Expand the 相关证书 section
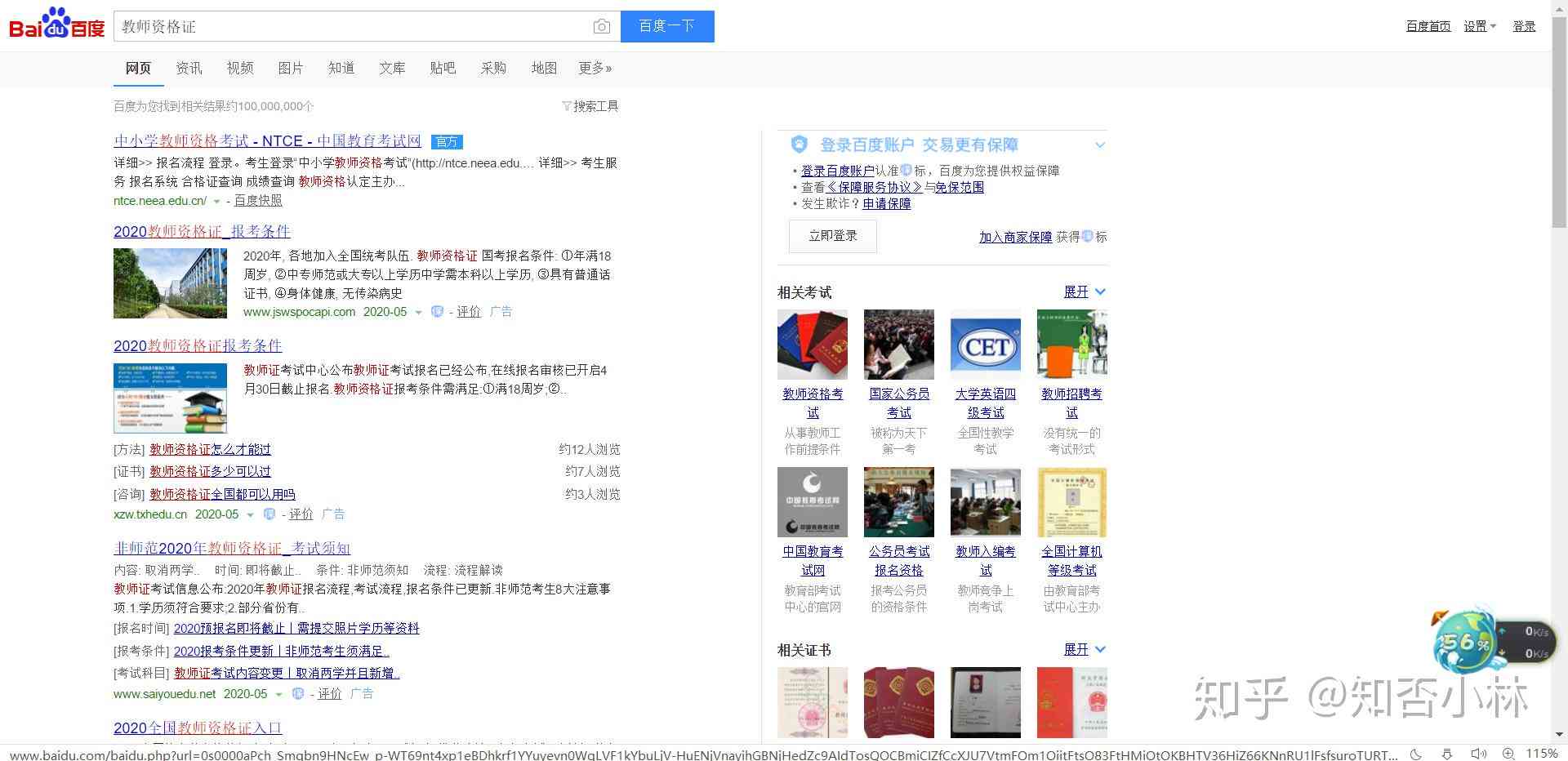The width and height of the screenshot is (1568, 761). point(1085,649)
